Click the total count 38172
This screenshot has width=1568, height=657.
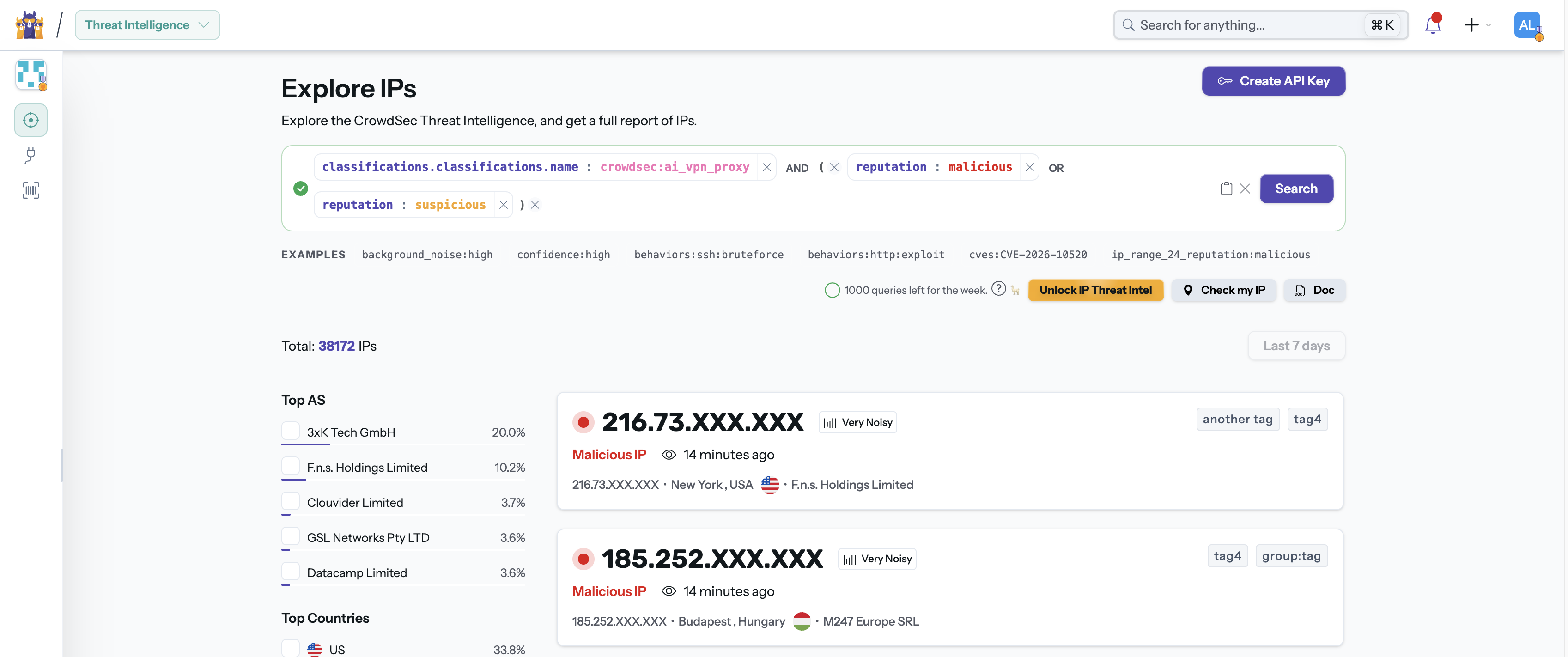tap(336, 346)
